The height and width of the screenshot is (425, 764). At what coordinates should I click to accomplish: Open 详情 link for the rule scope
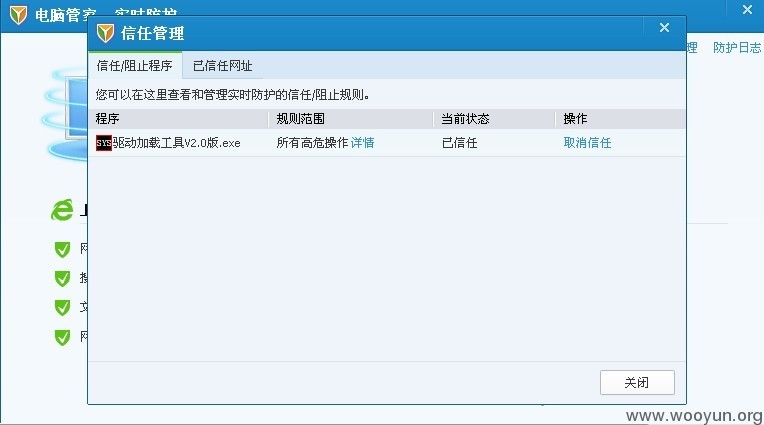click(x=363, y=143)
